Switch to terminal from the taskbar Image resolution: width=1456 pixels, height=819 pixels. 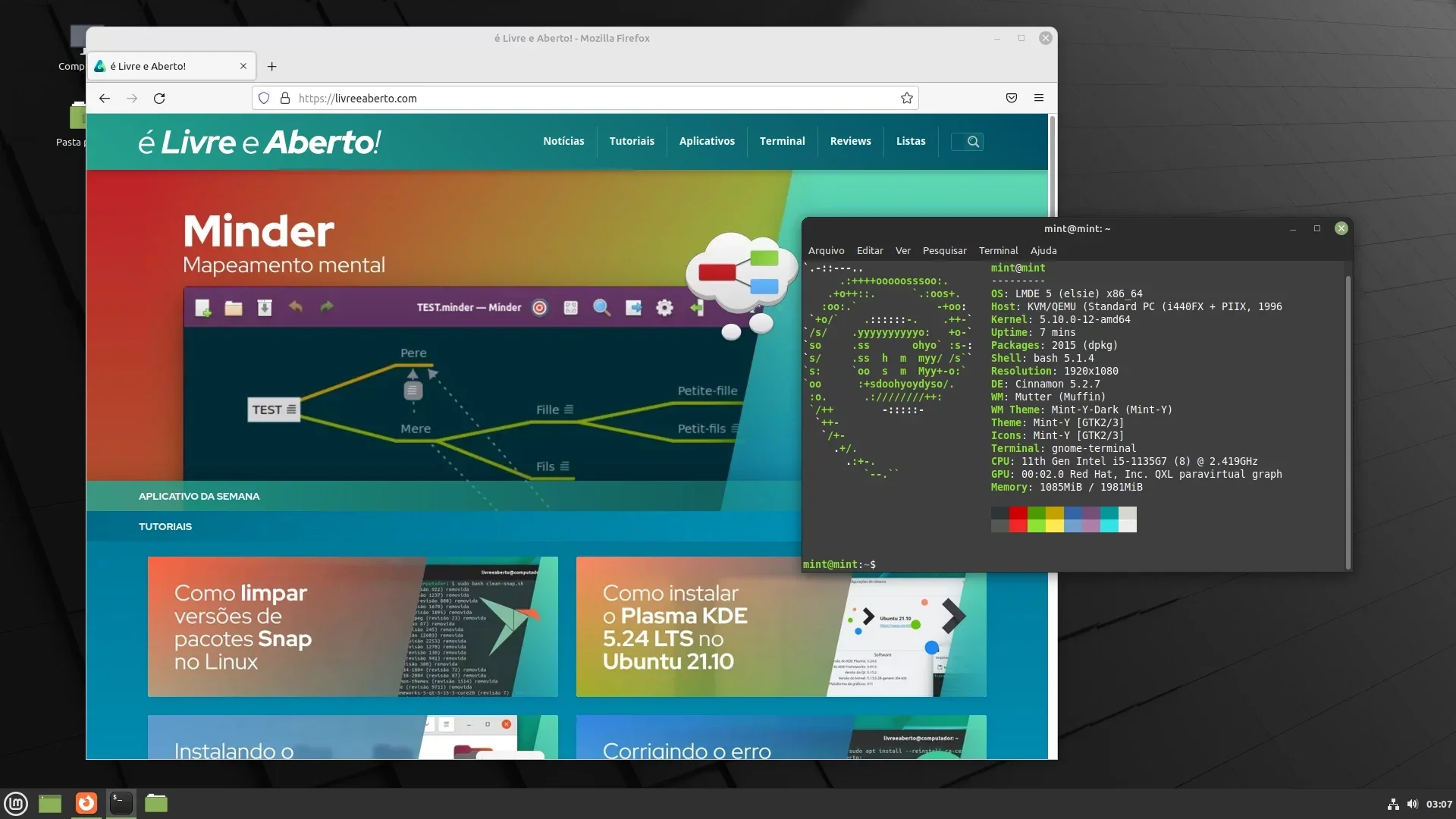click(x=121, y=804)
